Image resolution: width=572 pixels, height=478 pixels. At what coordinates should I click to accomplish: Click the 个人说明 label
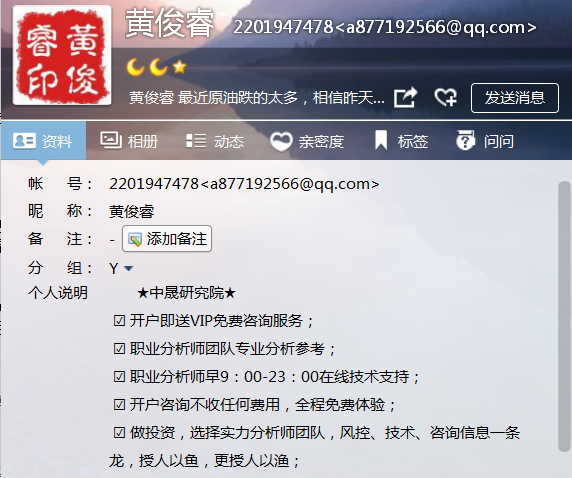coord(58,293)
